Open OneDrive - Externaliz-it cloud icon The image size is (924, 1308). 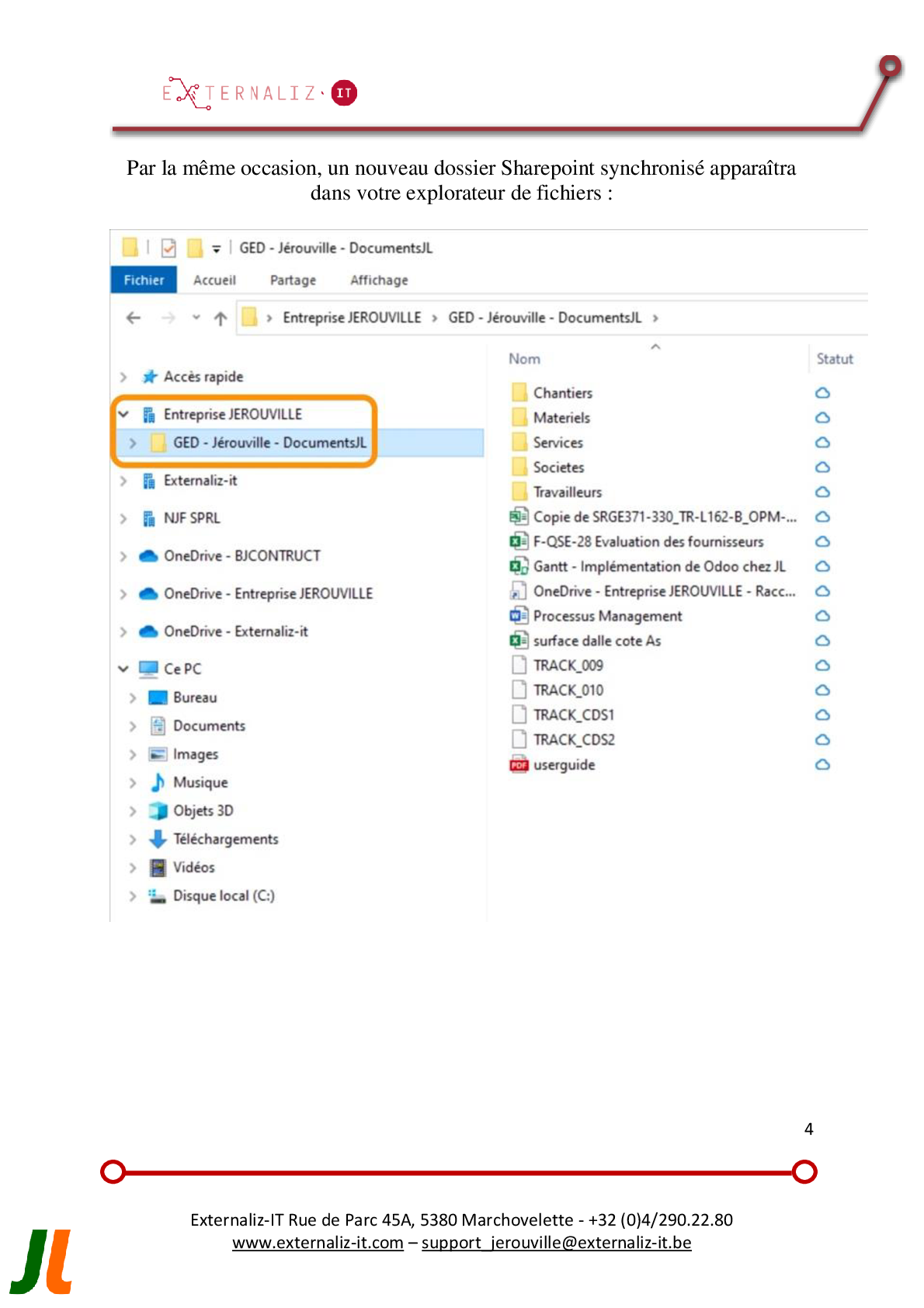tap(148, 631)
